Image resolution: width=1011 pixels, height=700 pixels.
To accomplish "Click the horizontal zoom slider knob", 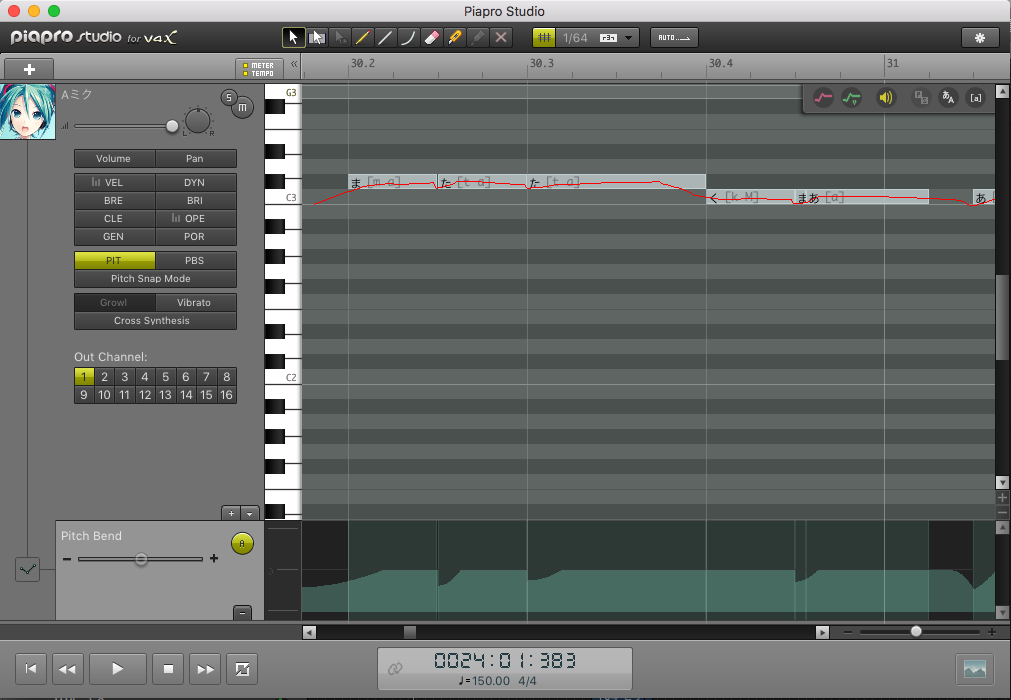I will [916, 632].
